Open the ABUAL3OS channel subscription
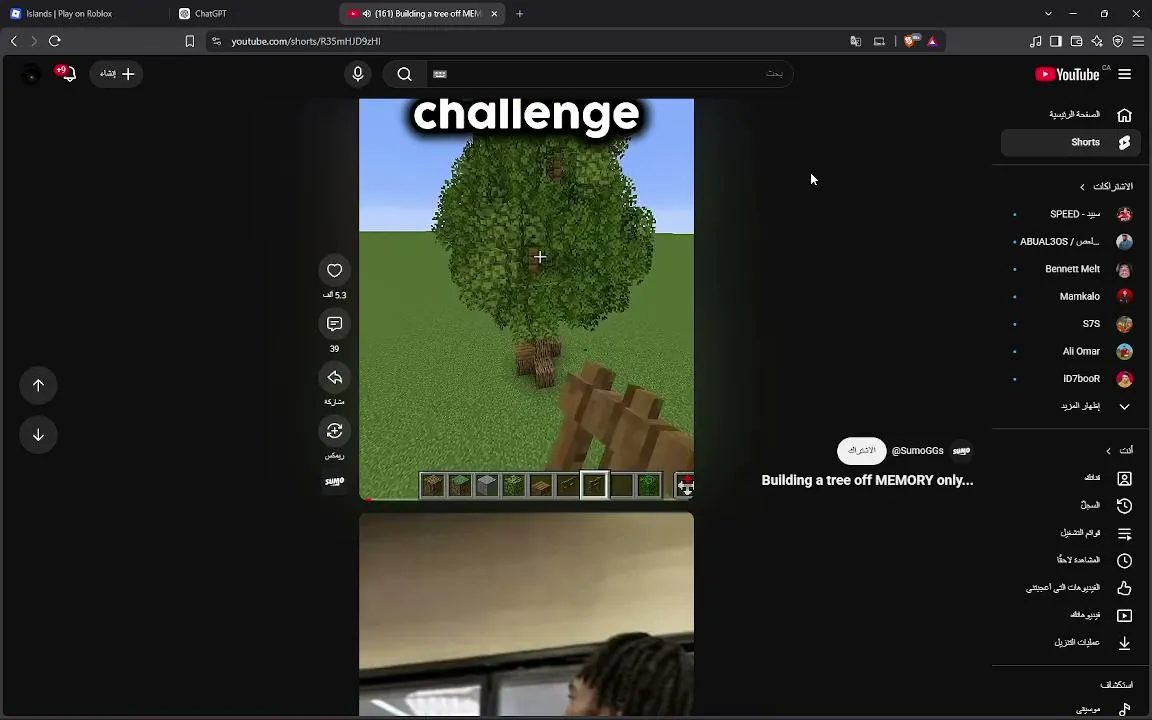This screenshot has width=1152, height=720. tap(1071, 242)
